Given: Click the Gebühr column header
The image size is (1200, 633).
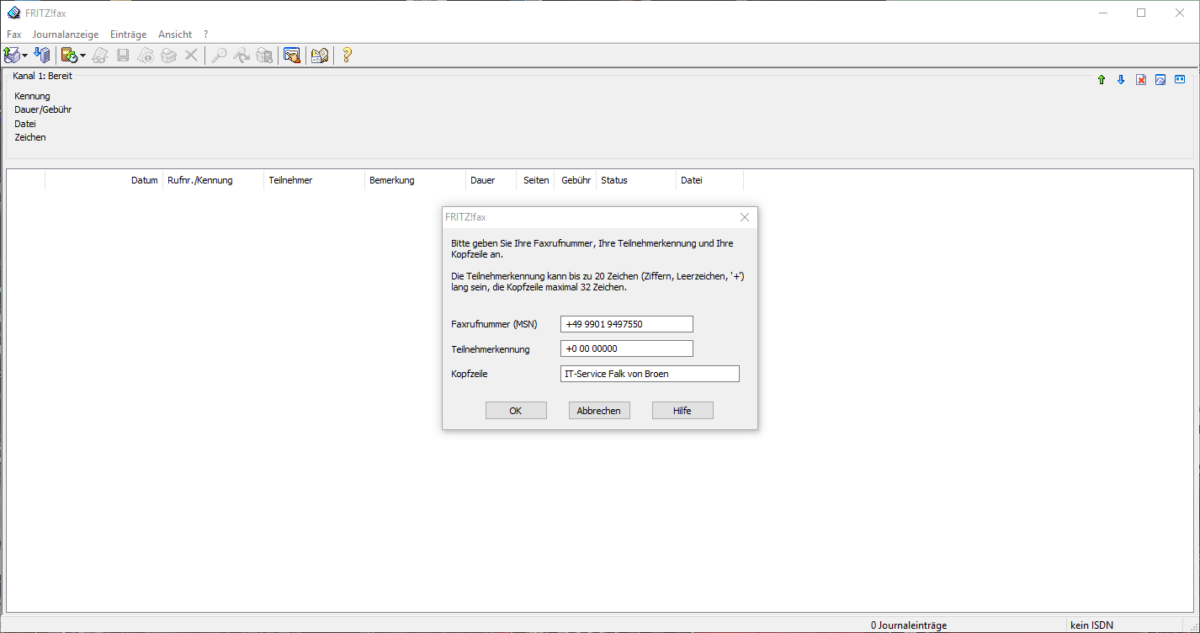Looking at the screenshot, I should [576, 180].
